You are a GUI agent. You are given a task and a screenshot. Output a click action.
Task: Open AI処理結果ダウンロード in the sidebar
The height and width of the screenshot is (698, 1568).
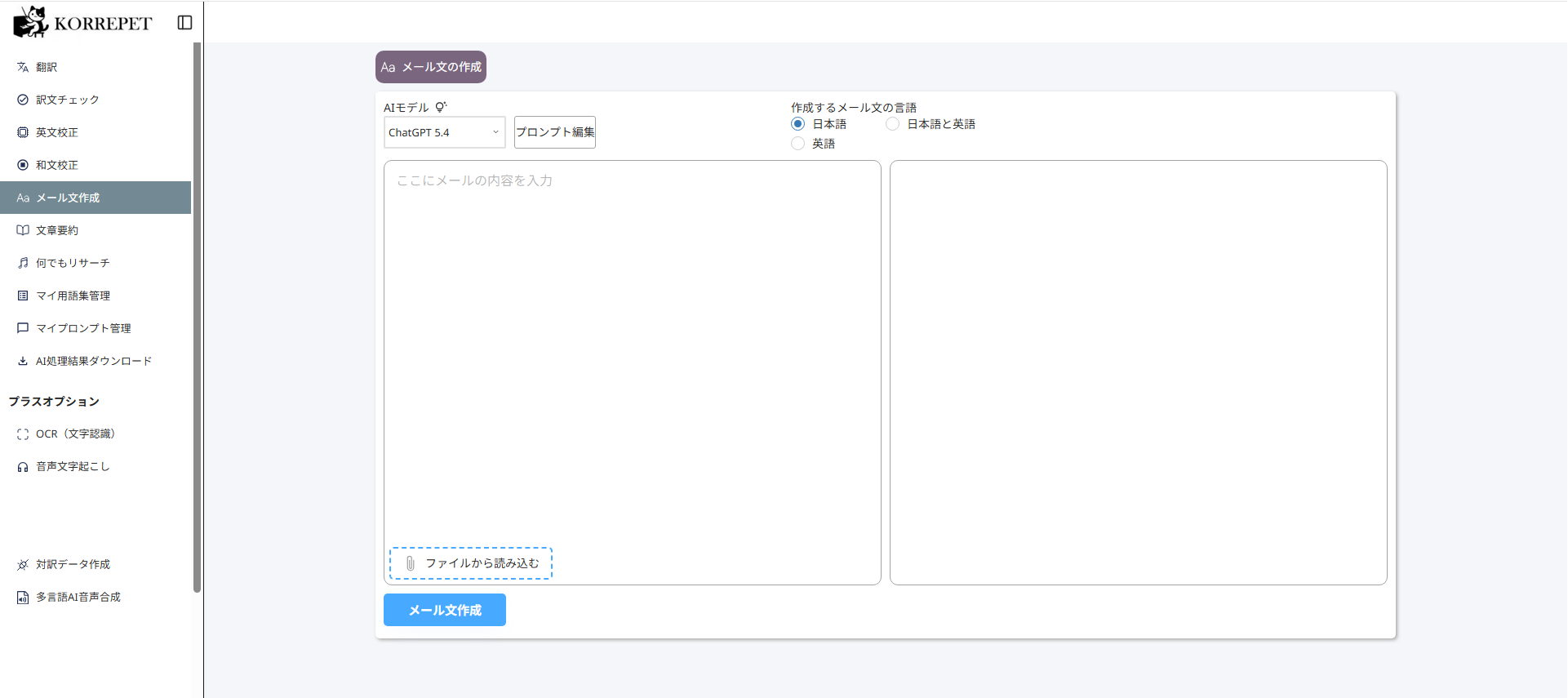96,361
